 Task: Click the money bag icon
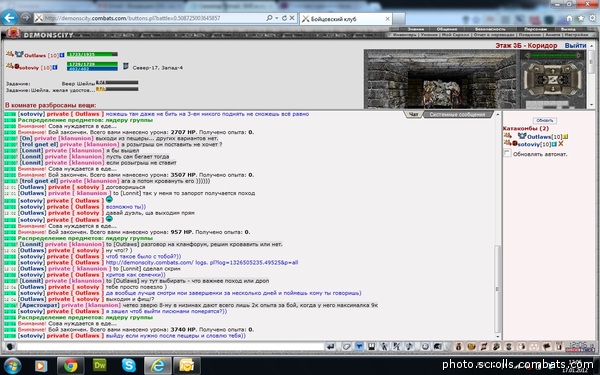(458, 347)
